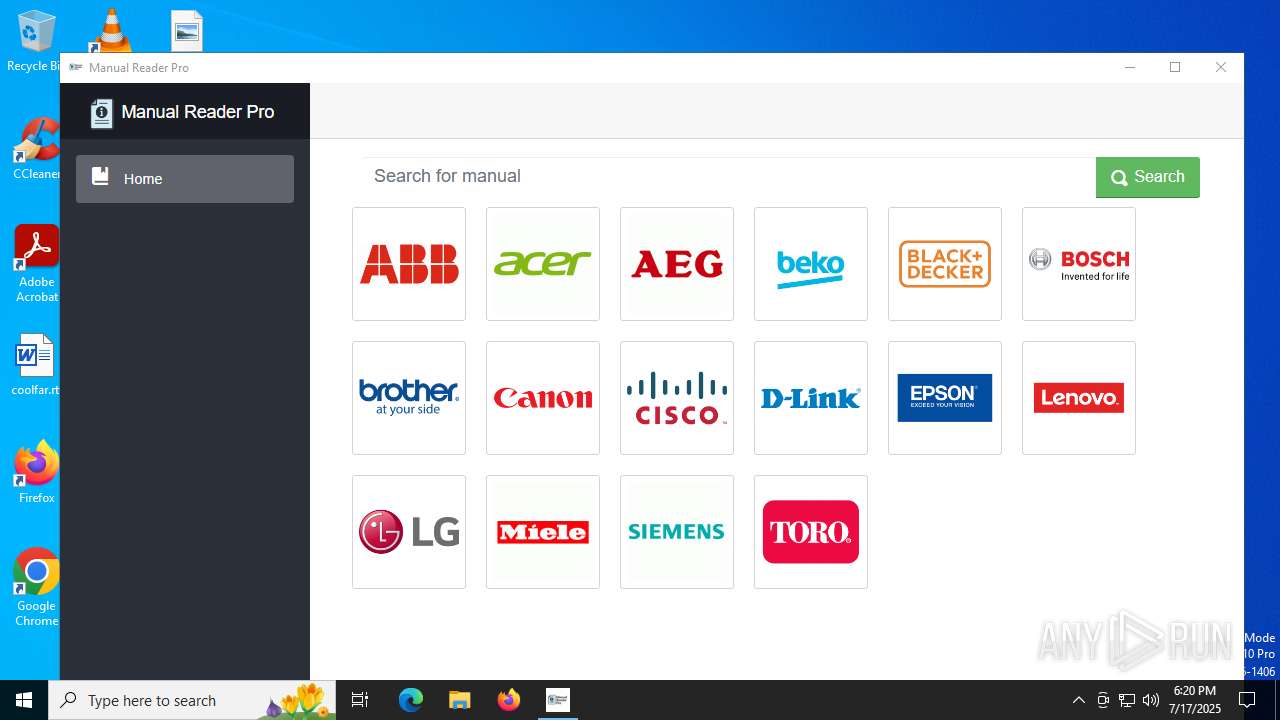1280x720 pixels.
Task: Open File Explorer from the taskbar
Action: (459, 700)
